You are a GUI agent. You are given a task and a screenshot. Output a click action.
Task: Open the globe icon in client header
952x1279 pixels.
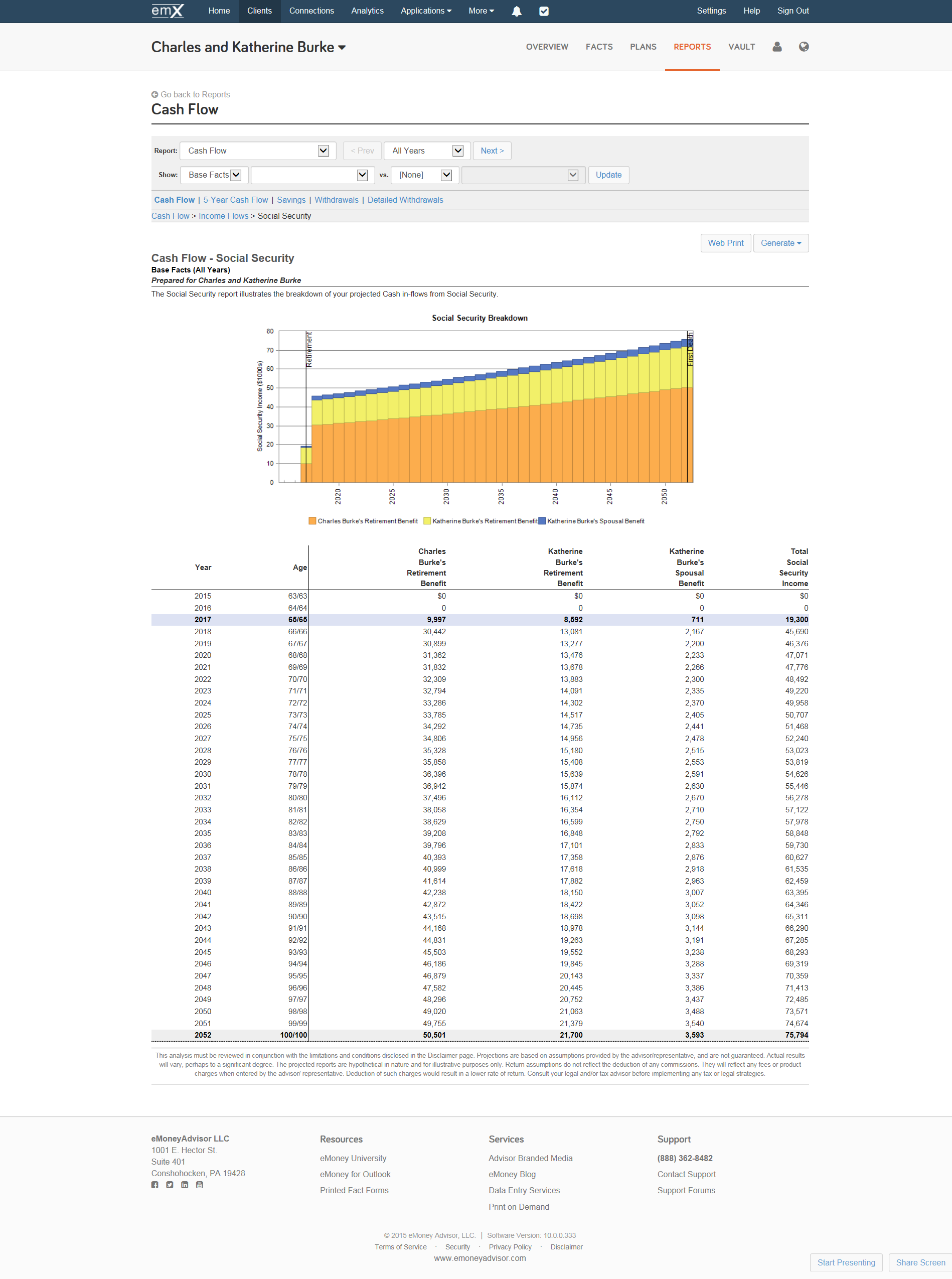point(804,47)
